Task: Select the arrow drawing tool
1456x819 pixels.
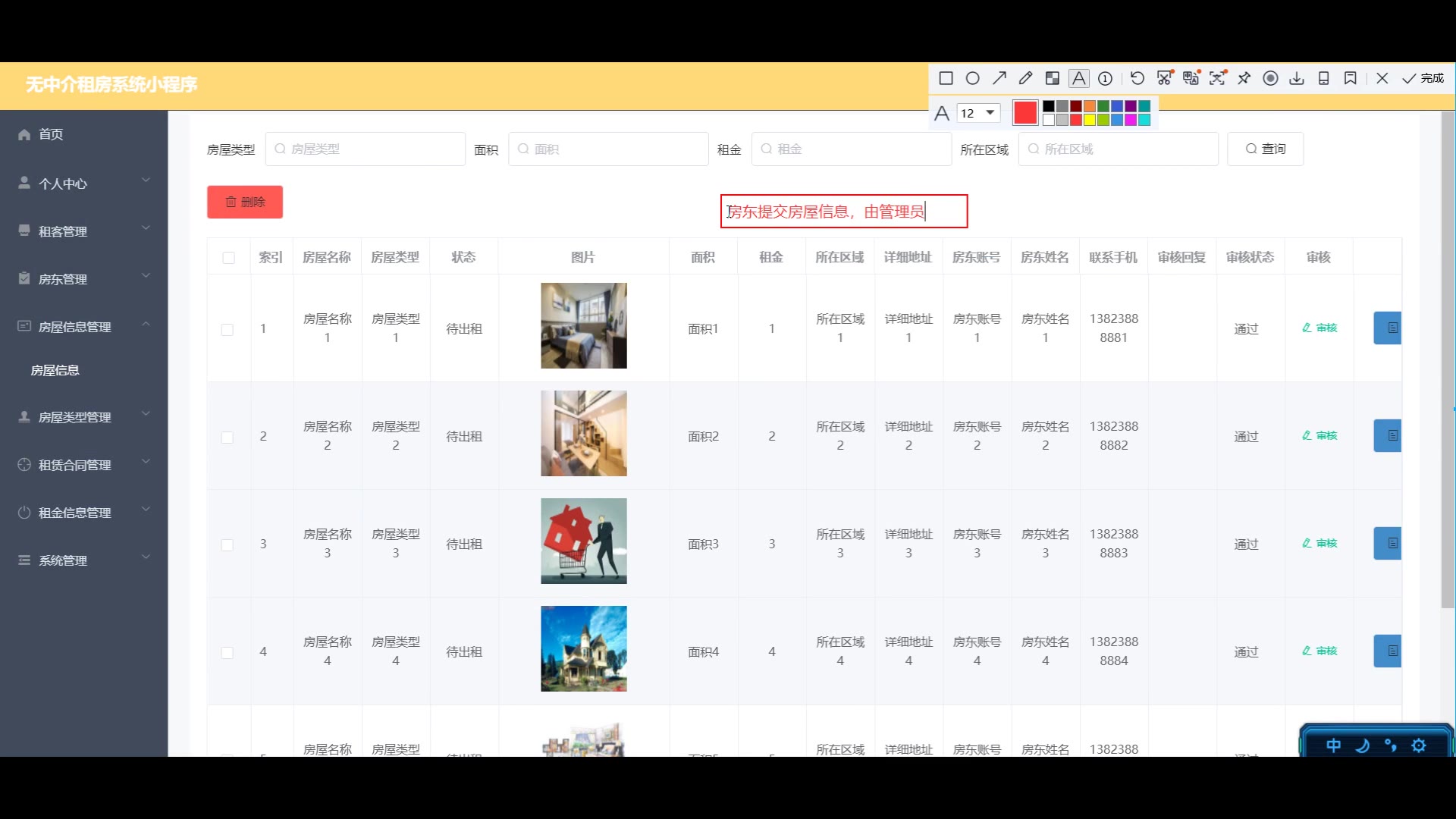Action: coord(999,78)
